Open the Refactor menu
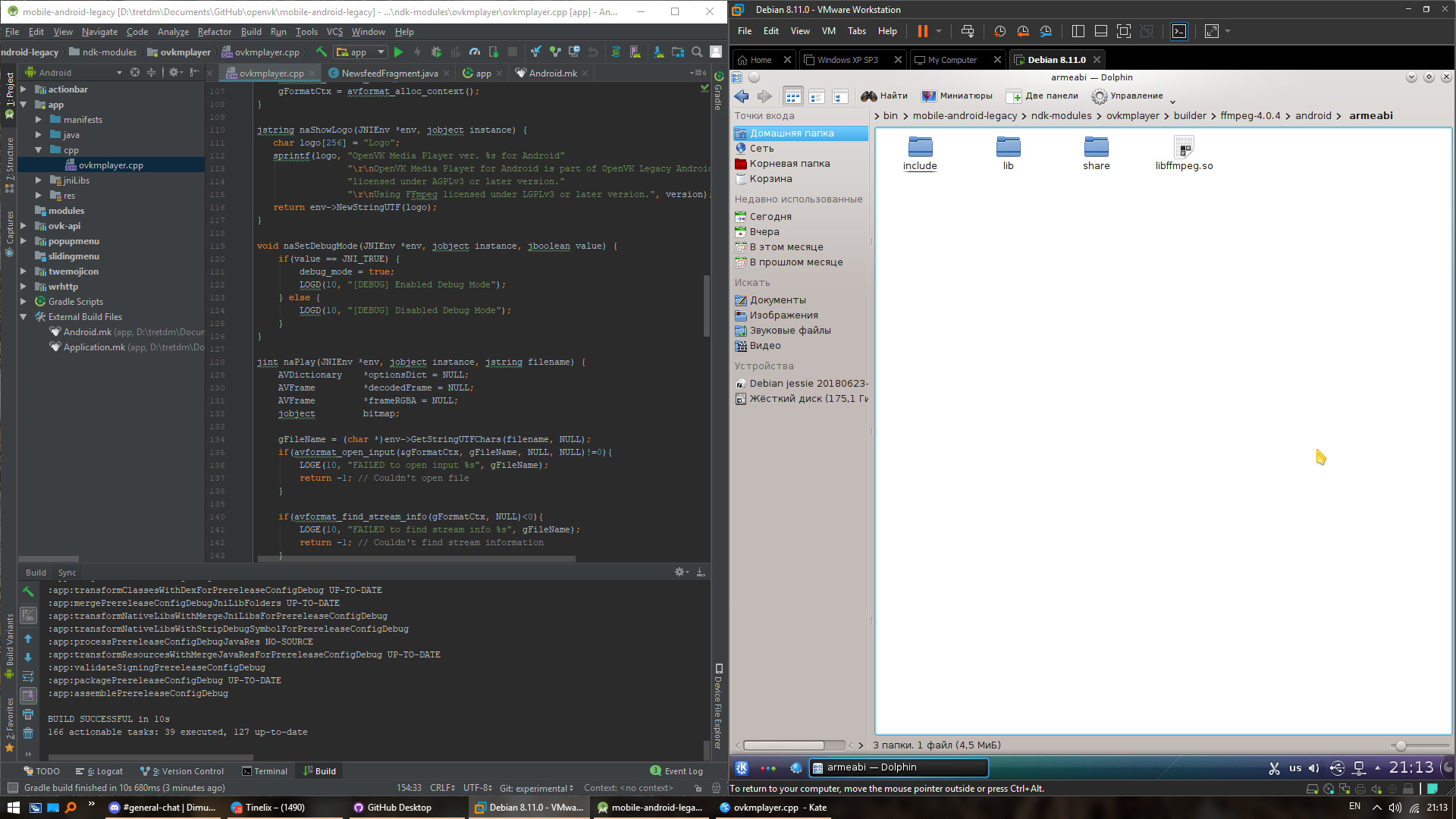Screen dimensions: 1456x819 coord(214,32)
